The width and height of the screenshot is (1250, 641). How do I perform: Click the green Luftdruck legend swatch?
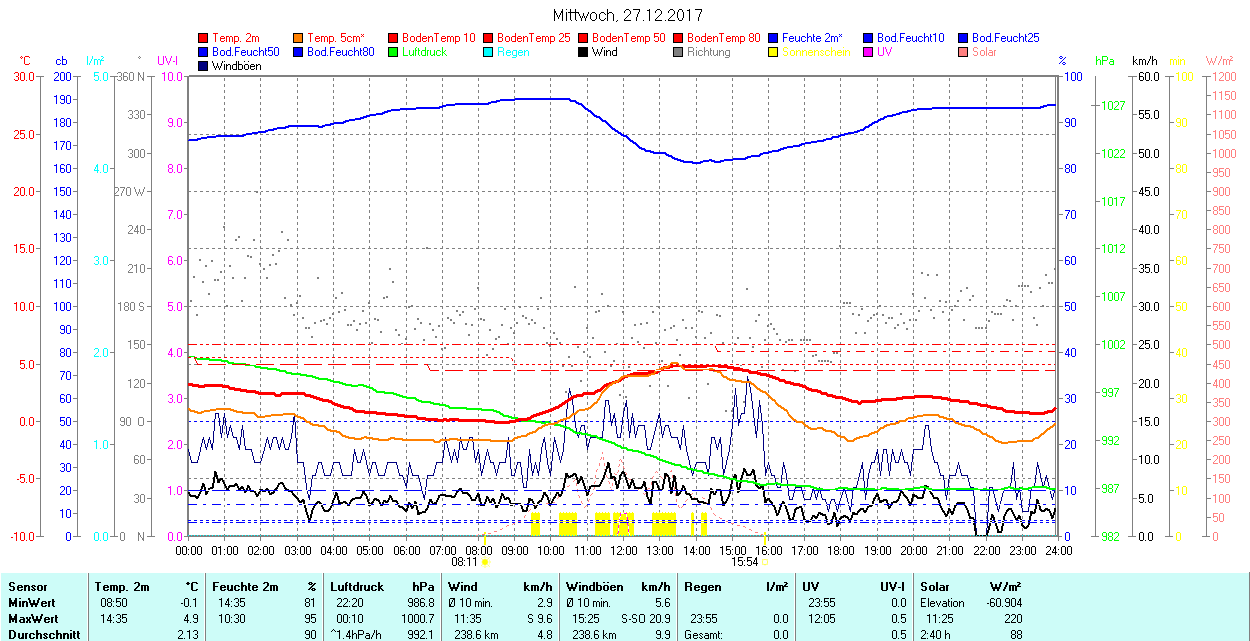click(x=394, y=52)
